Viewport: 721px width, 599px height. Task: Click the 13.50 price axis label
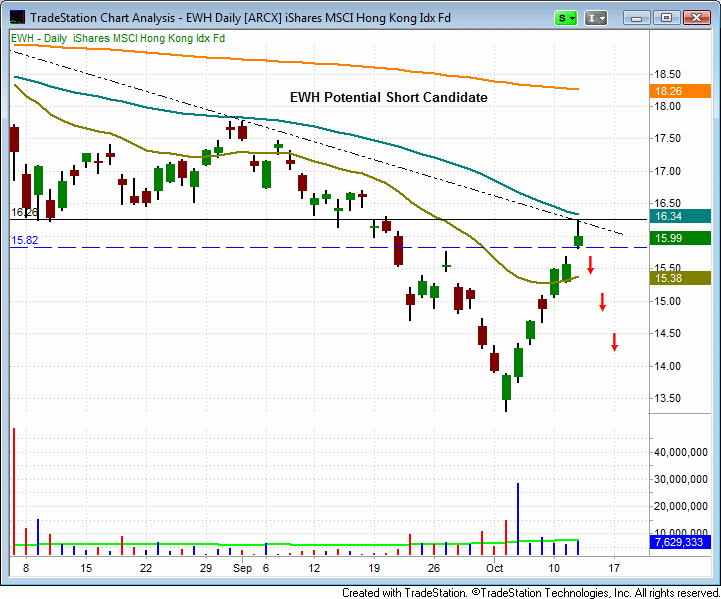(x=667, y=398)
